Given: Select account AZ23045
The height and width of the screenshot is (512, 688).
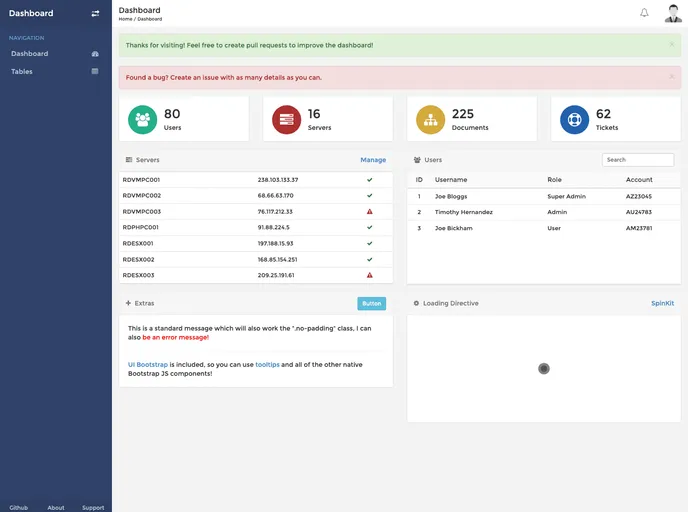Looking at the screenshot, I should pyautogui.click(x=639, y=197).
